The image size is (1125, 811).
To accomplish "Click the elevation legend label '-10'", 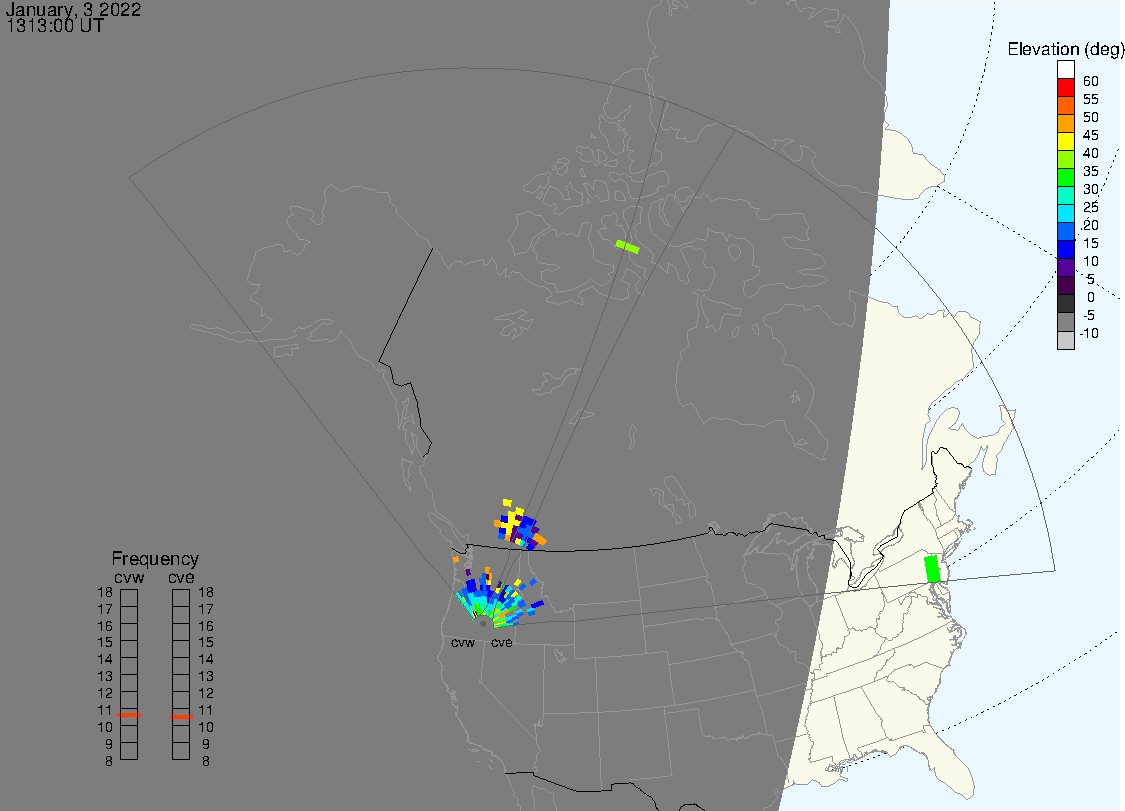I will coord(1089,333).
